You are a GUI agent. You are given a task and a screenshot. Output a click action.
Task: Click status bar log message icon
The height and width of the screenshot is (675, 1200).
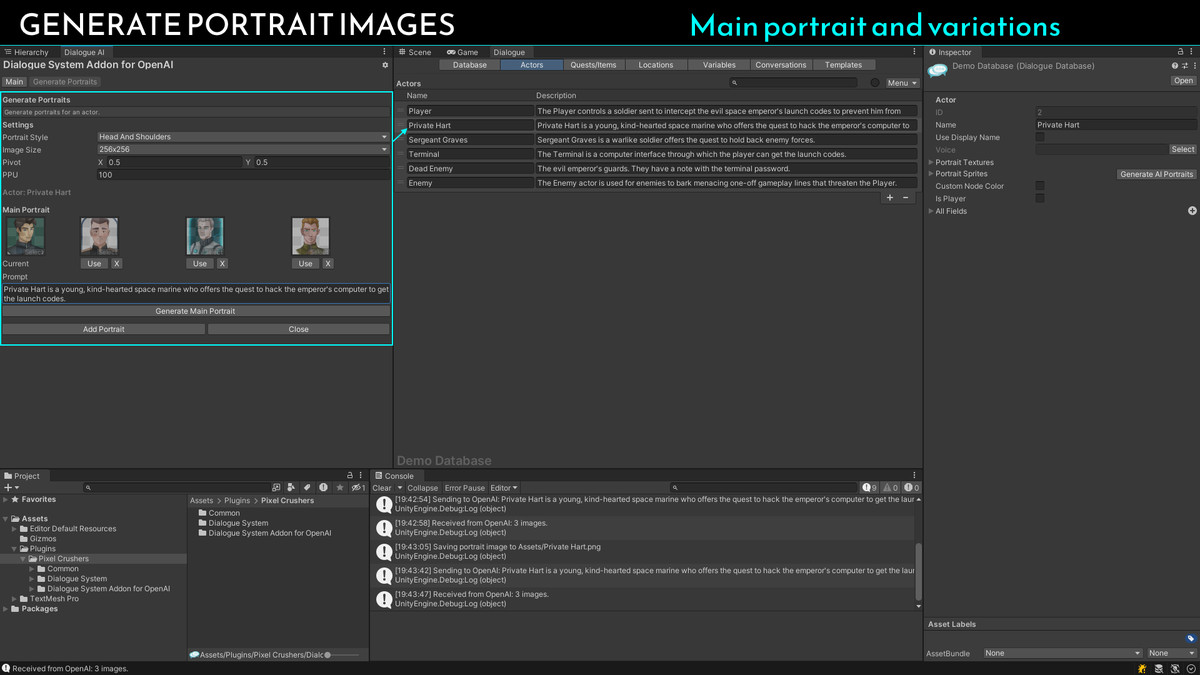pos(6,669)
